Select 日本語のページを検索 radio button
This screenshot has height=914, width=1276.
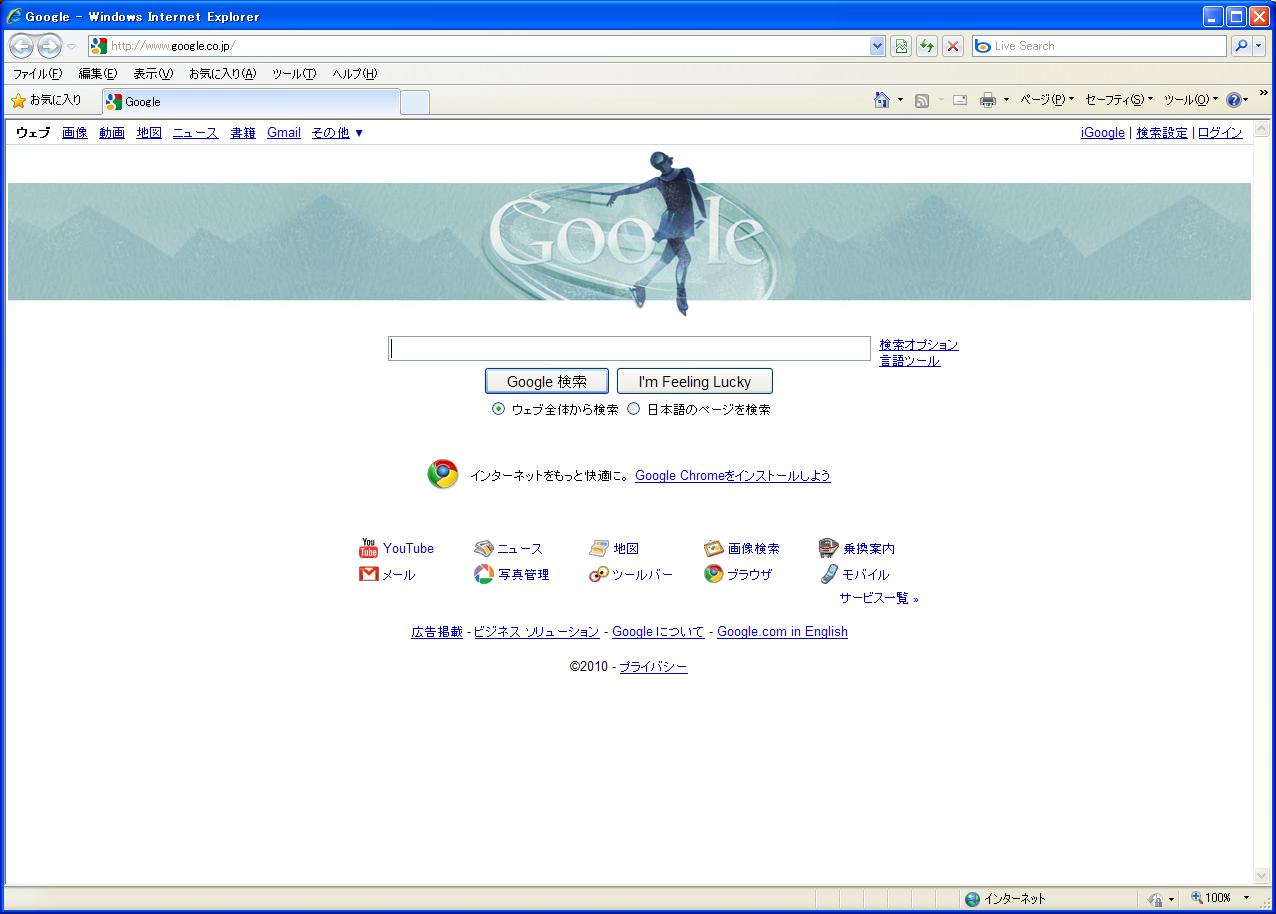pos(633,409)
